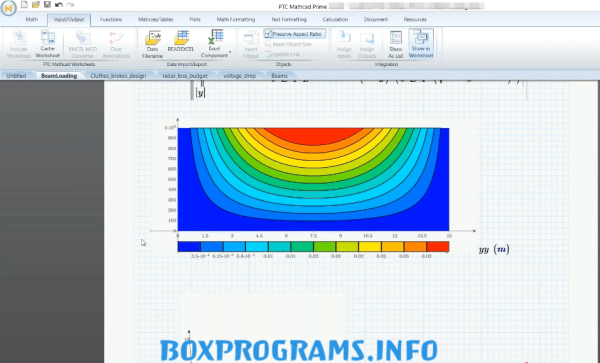Open a file via the quick toolbar folder icon
The width and height of the screenshot is (600, 363).
point(36,5)
